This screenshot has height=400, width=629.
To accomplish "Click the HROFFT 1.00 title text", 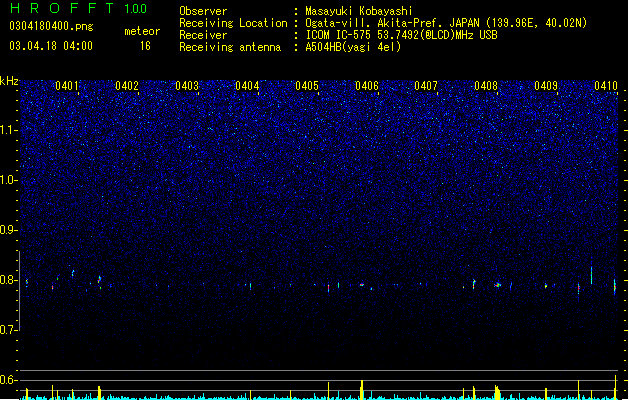I will [x=78, y=8].
